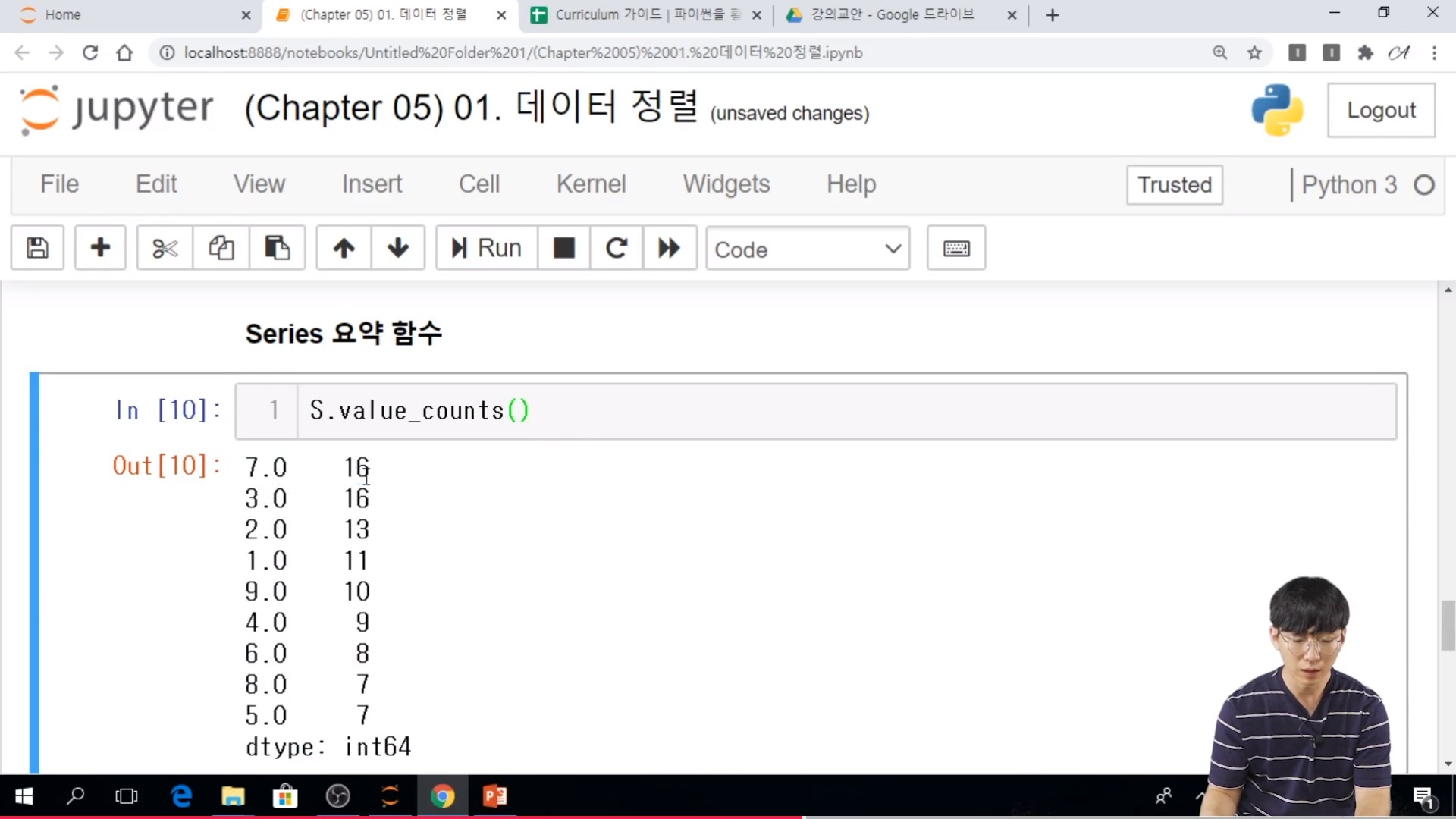1456x819 pixels.
Task: Cut selected cells with scissors icon
Action: [x=165, y=248]
